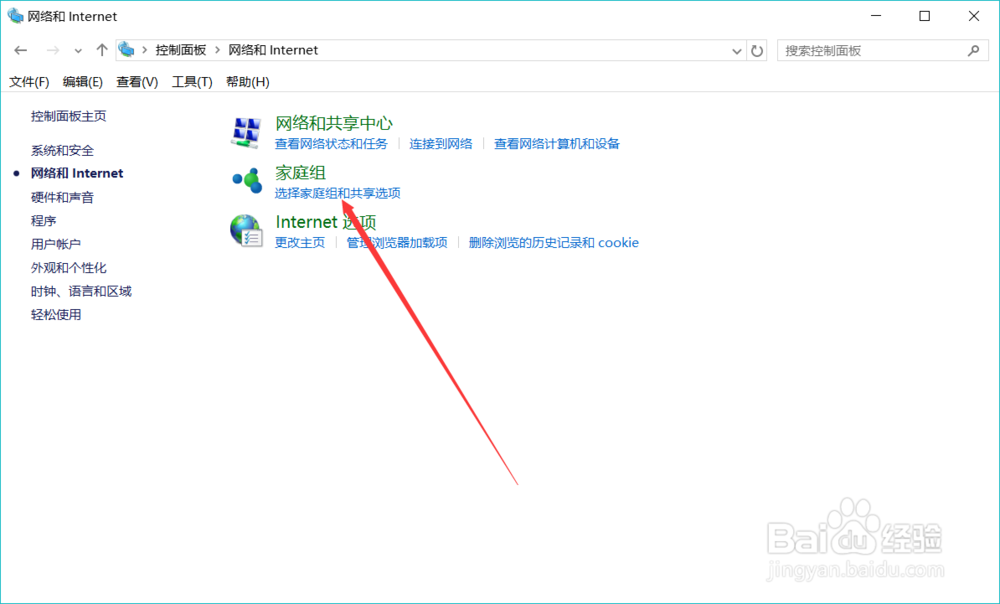Click the Control Panel icon in address bar
1000x604 pixels.
tap(126, 49)
